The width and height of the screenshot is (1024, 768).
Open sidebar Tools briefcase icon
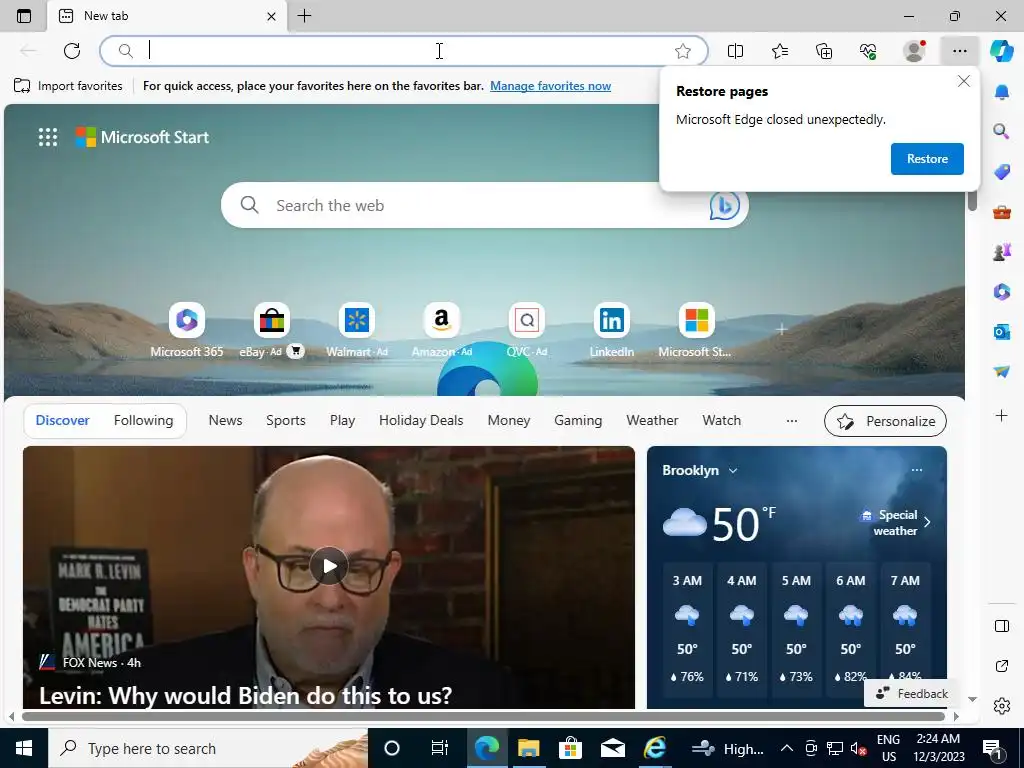click(1001, 212)
